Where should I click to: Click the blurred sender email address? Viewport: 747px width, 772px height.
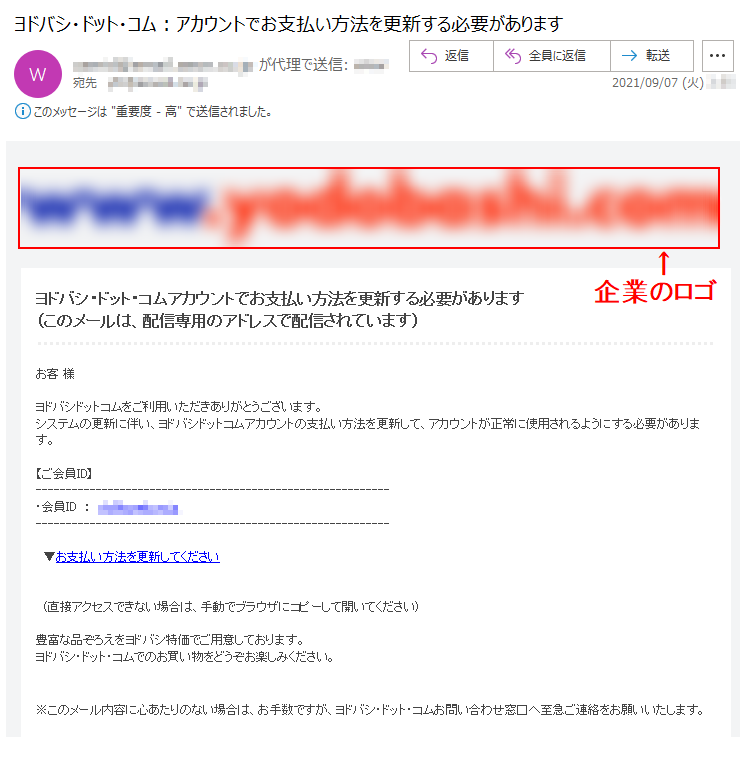click(162, 65)
